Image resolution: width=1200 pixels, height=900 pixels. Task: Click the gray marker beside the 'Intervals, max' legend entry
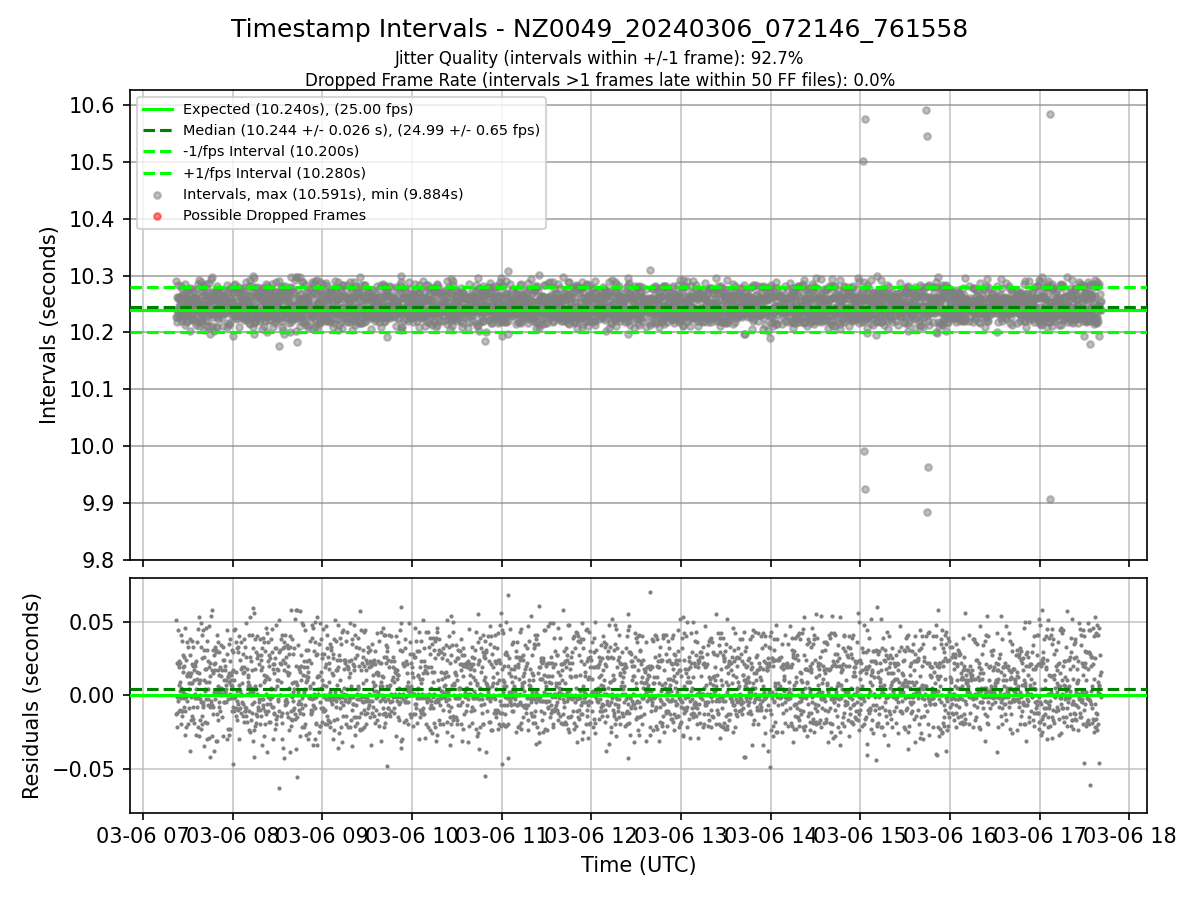tap(158, 194)
